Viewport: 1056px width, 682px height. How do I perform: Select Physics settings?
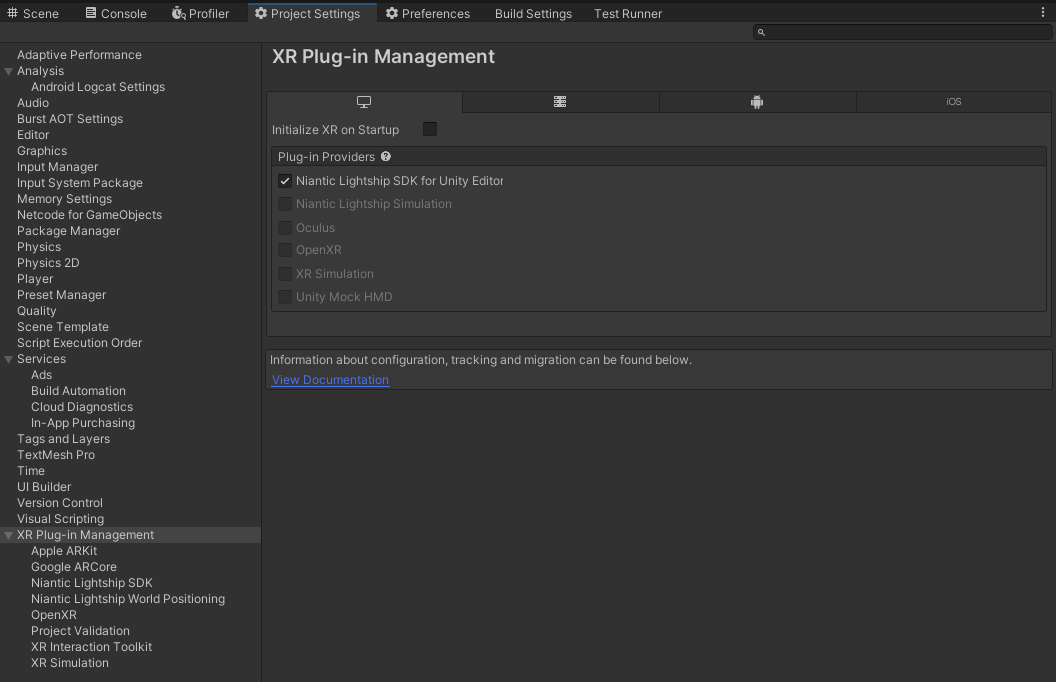(x=39, y=247)
